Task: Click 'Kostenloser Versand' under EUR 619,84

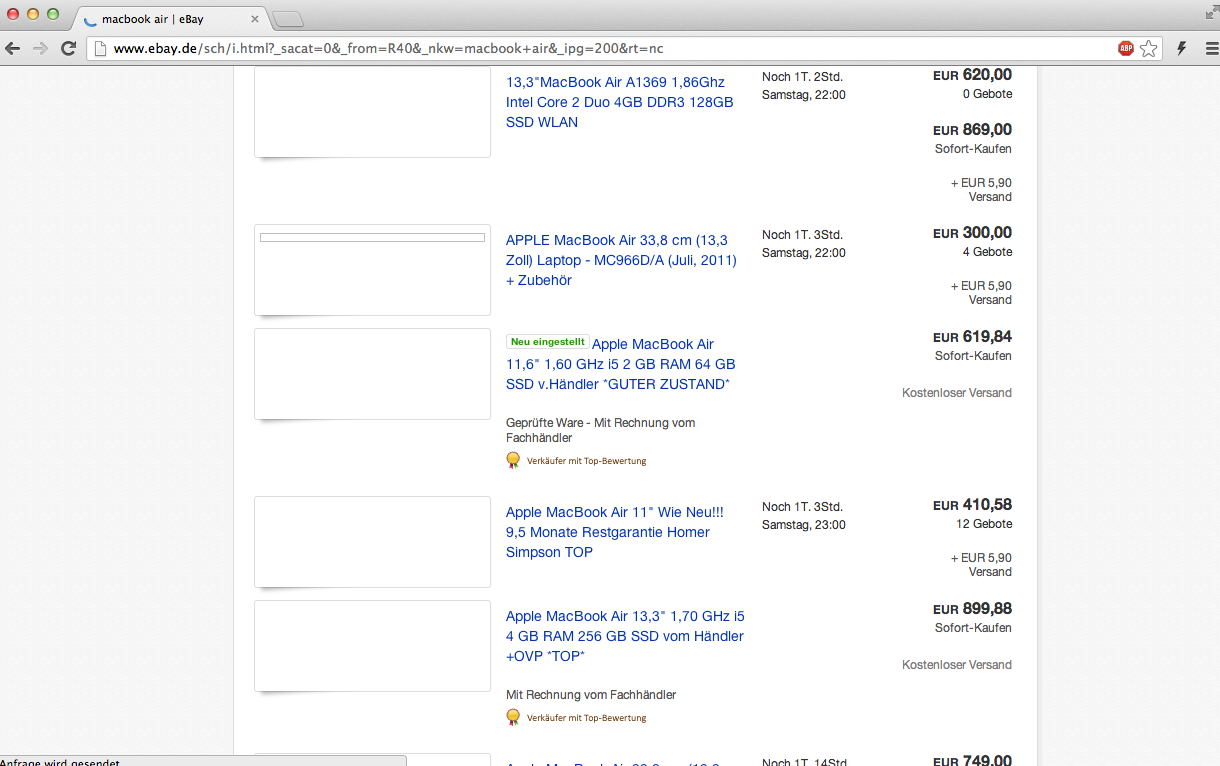Action: pos(957,393)
